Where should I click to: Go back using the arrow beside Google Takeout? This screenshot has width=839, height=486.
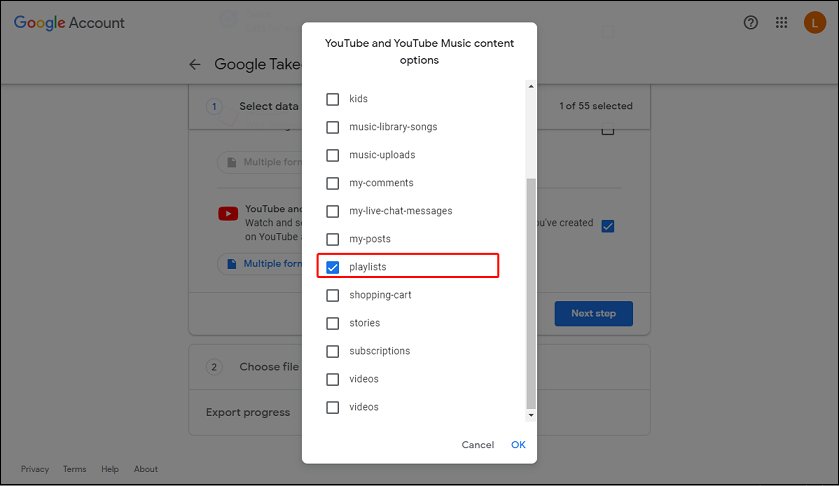195,65
